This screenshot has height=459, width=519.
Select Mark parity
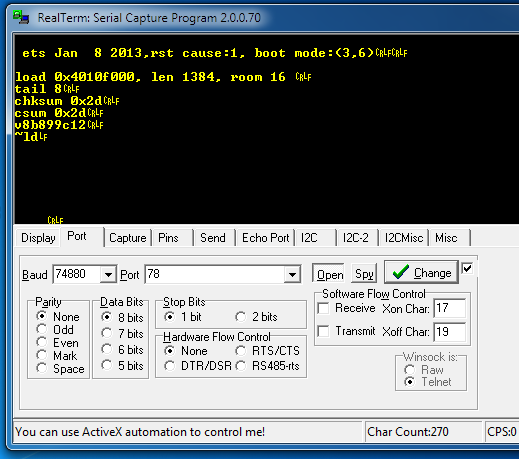[57, 355]
